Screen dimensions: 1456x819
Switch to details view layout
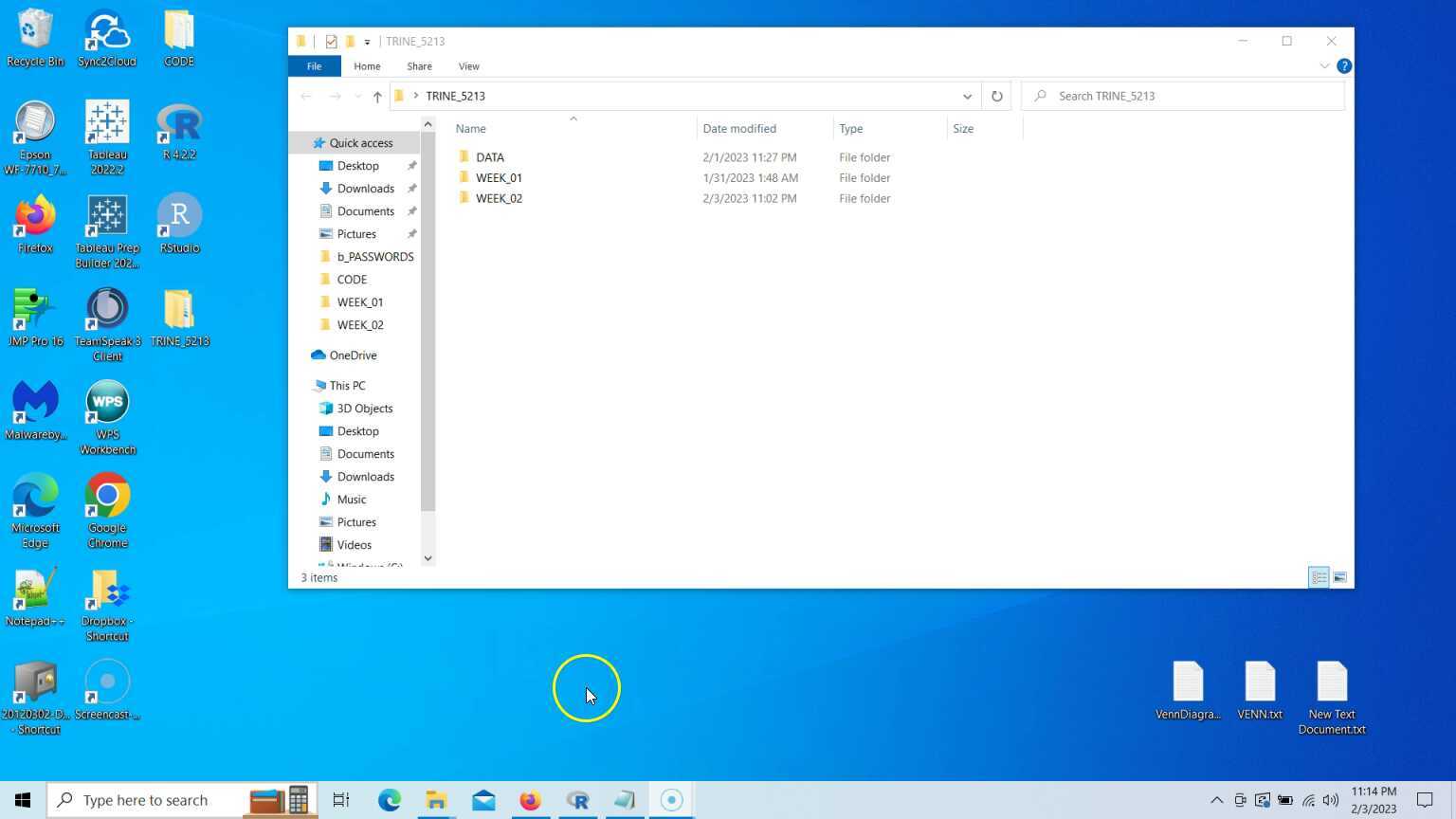(x=1319, y=577)
